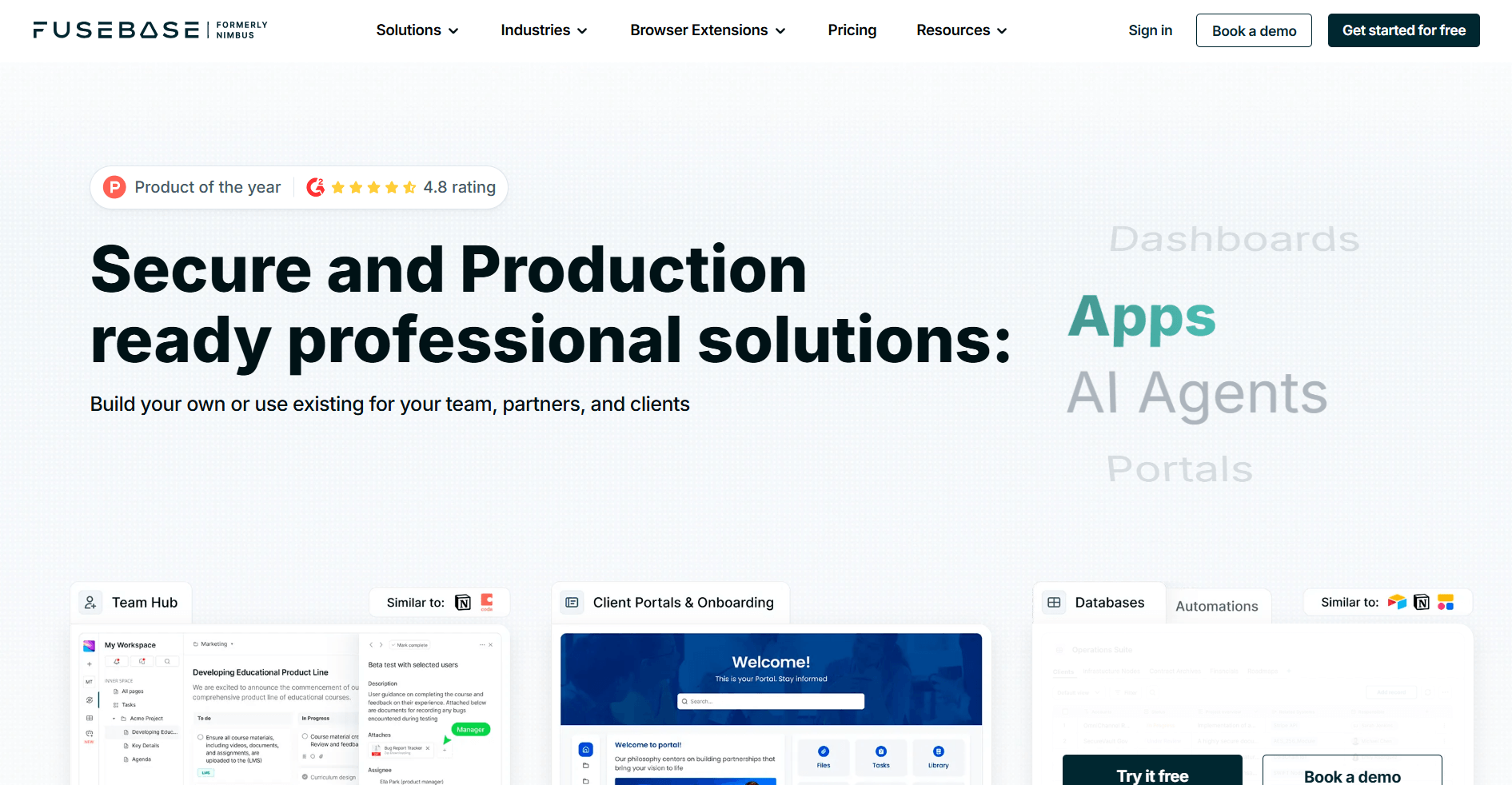Click the Client Portals panel icon
Image resolution: width=1512 pixels, height=785 pixels.
(x=572, y=603)
